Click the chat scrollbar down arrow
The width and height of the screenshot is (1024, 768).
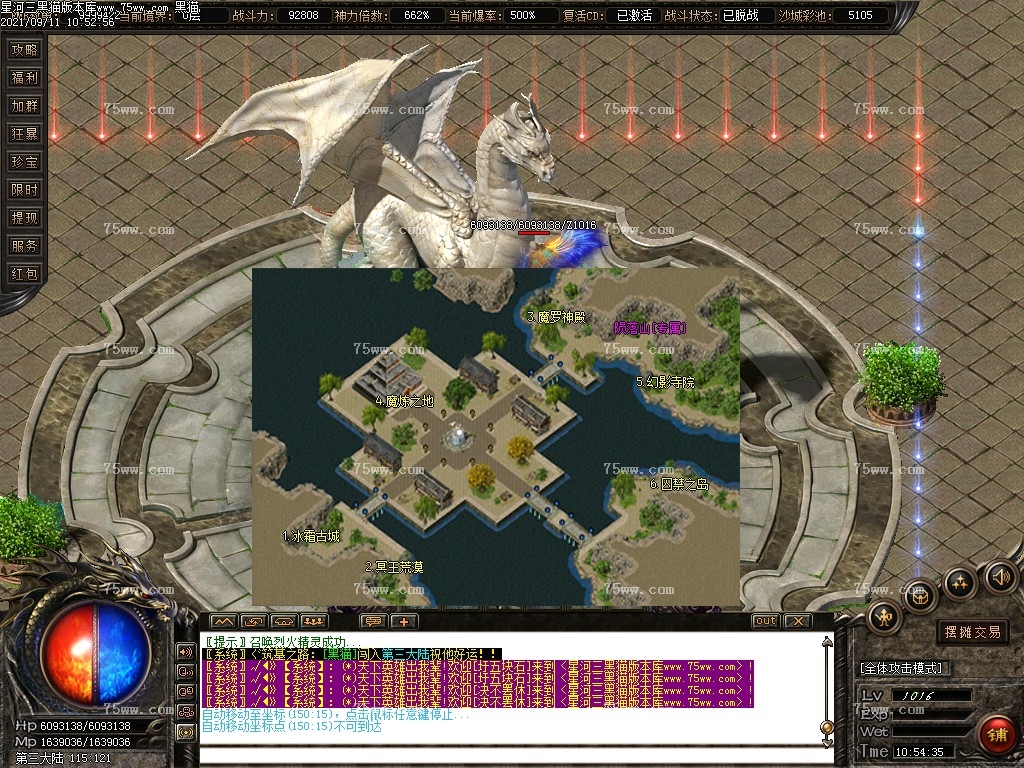(827, 742)
